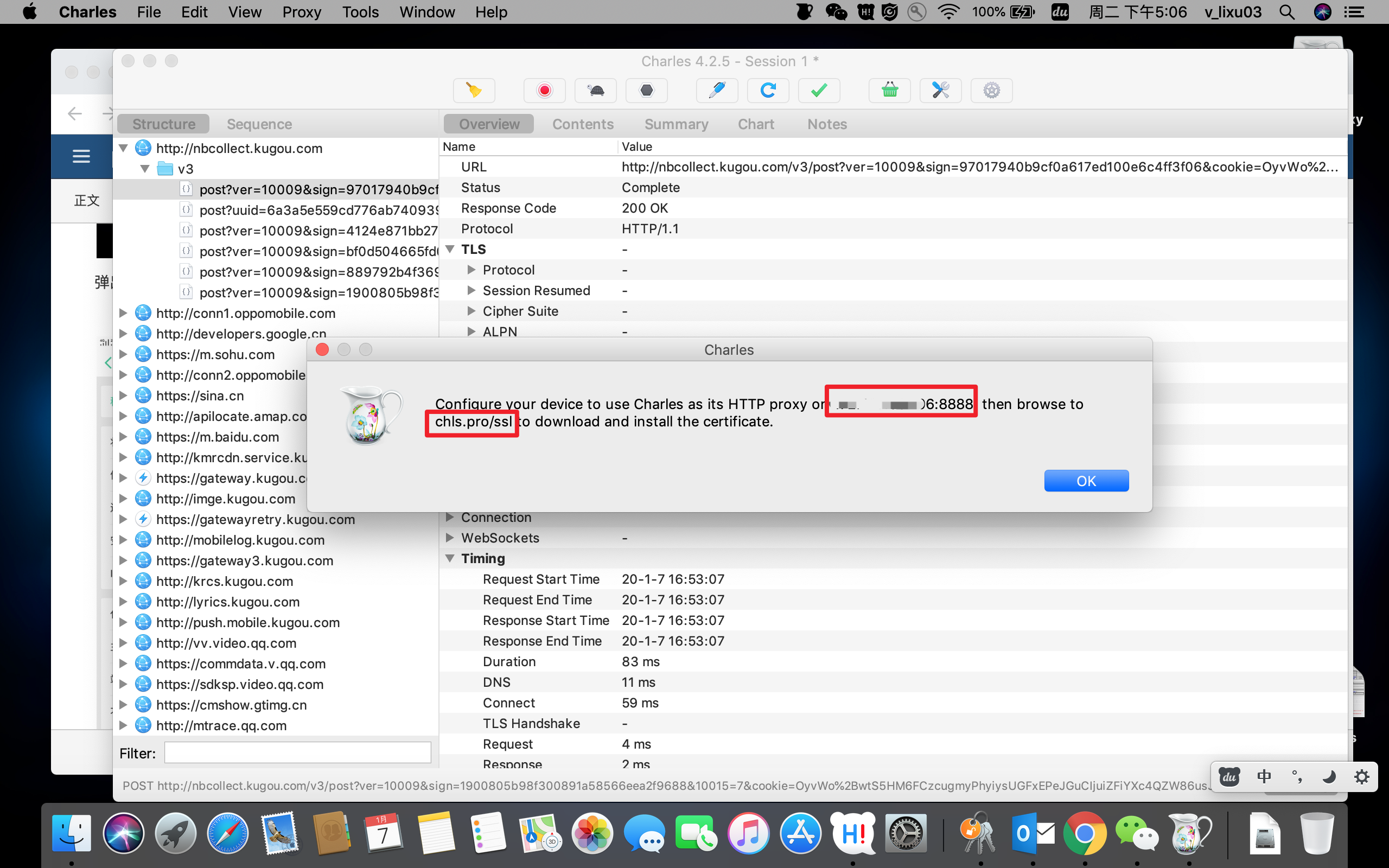Collapse the nbcollect.kugou.com tree node
This screenshot has height=868, width=1389.
123,148
